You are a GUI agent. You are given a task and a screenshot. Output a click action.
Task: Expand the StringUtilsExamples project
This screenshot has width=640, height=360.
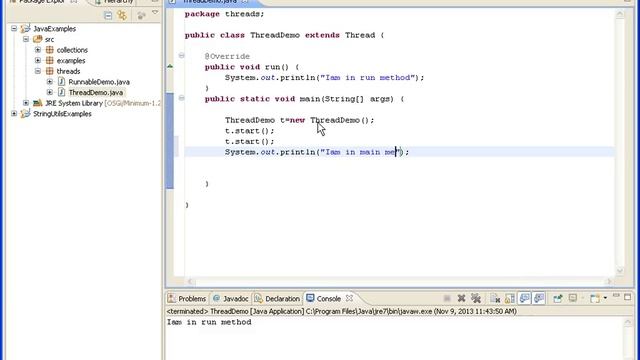[x=14, y=113]
